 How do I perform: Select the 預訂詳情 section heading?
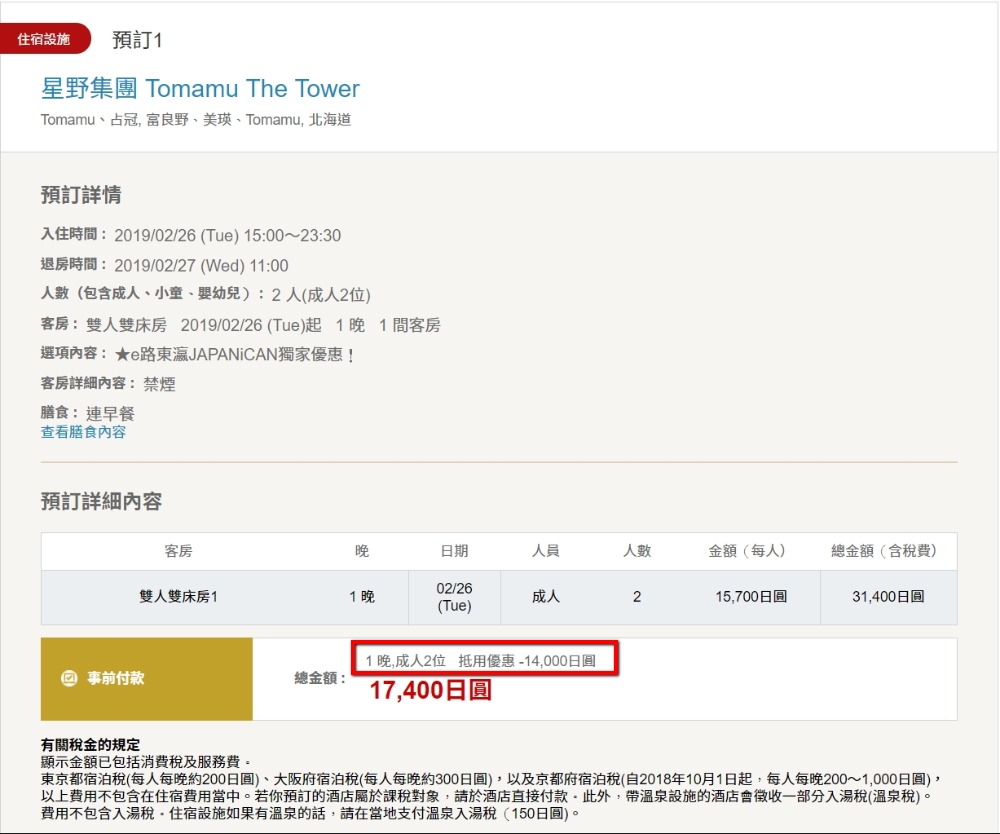click(81, 194)
